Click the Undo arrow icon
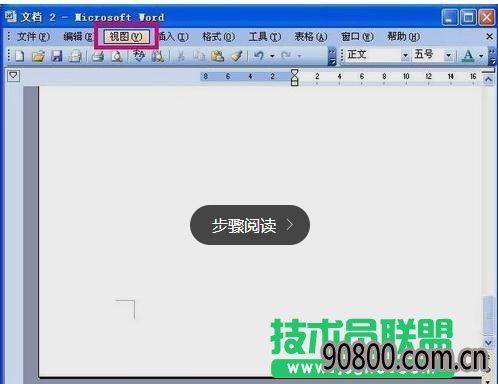498x384 pixels. pos(259,55)
